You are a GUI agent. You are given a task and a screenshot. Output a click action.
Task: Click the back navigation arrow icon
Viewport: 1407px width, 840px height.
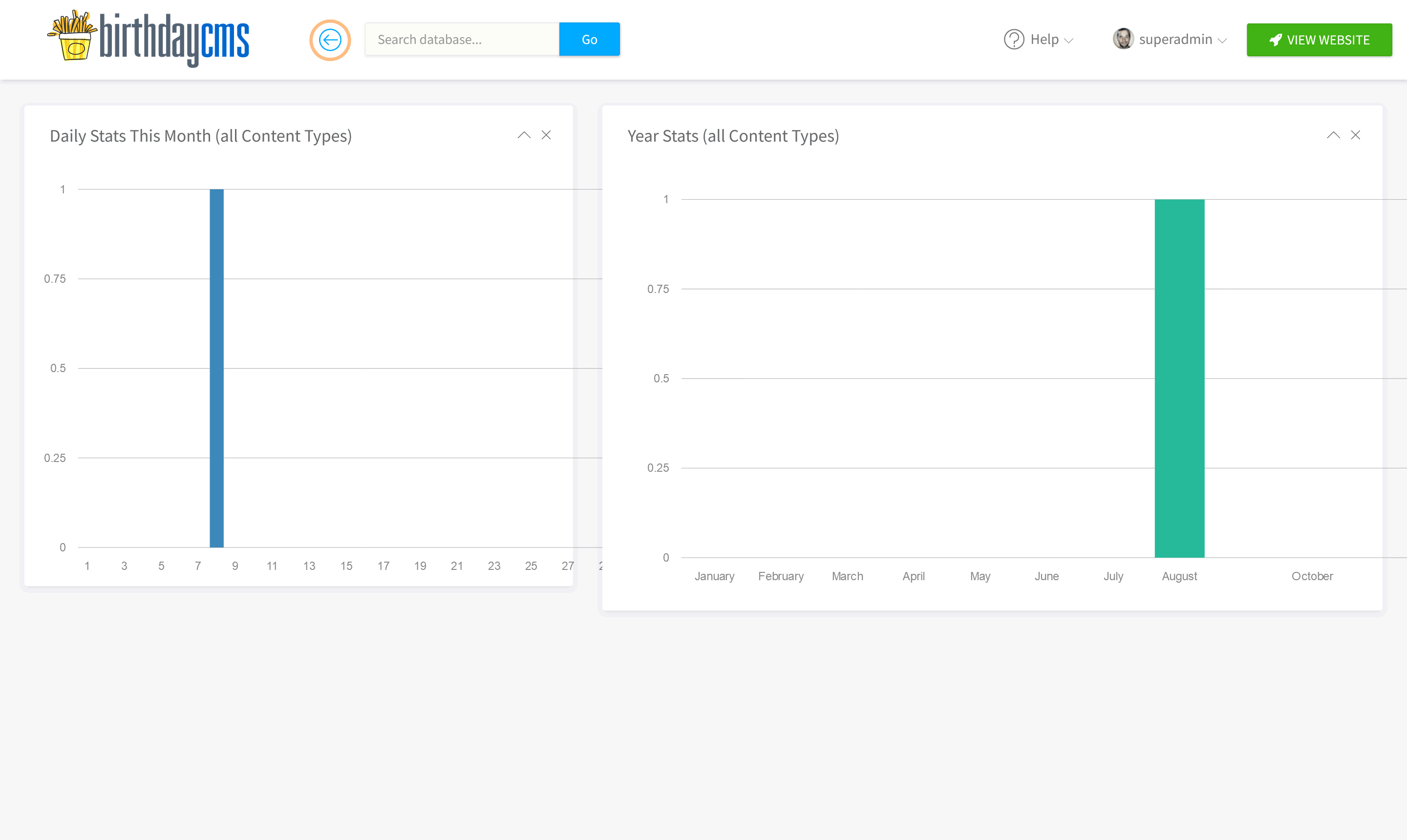click(332, 39)
